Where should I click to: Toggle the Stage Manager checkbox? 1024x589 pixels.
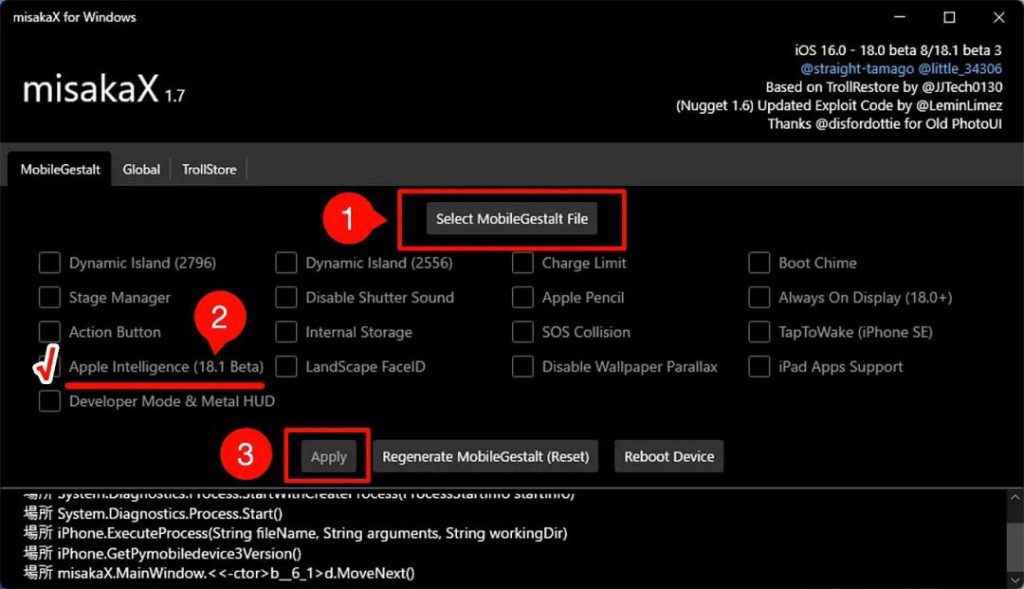(x=49, y=298)
